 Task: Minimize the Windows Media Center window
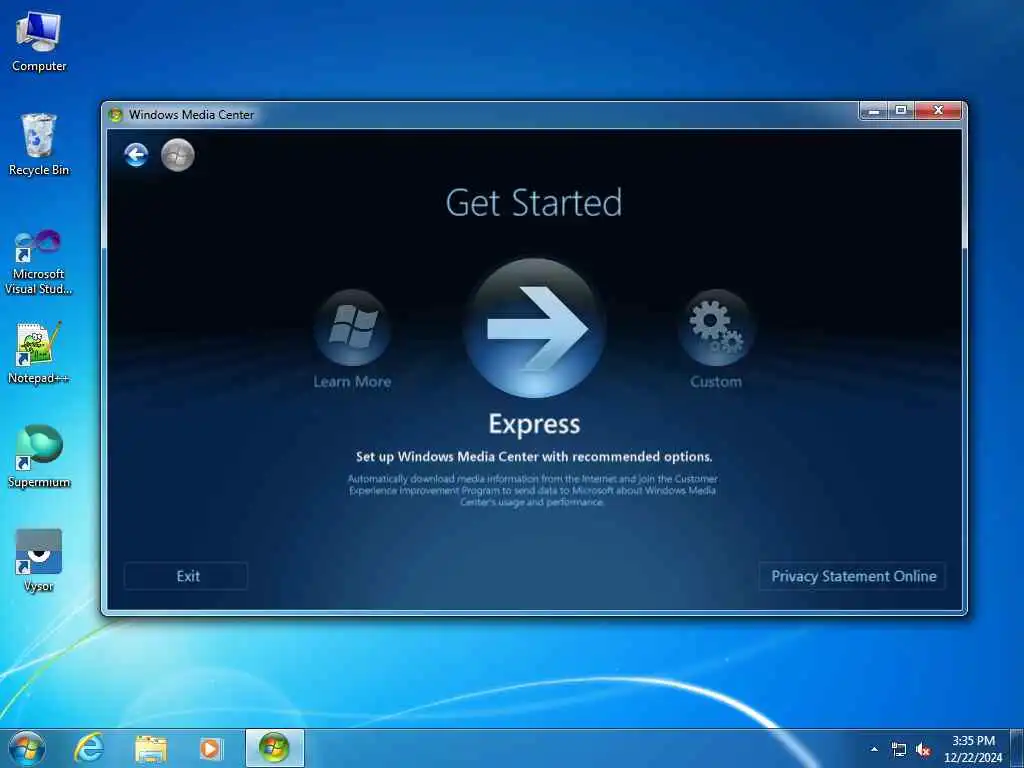tap(874, 111)
